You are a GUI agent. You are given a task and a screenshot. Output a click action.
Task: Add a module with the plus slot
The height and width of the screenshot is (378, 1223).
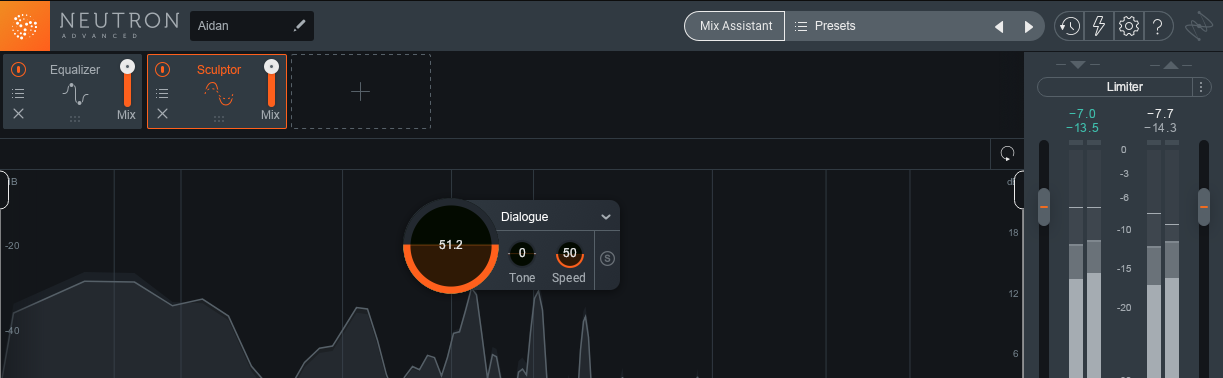pyautogui.click(x=361, y=92)
